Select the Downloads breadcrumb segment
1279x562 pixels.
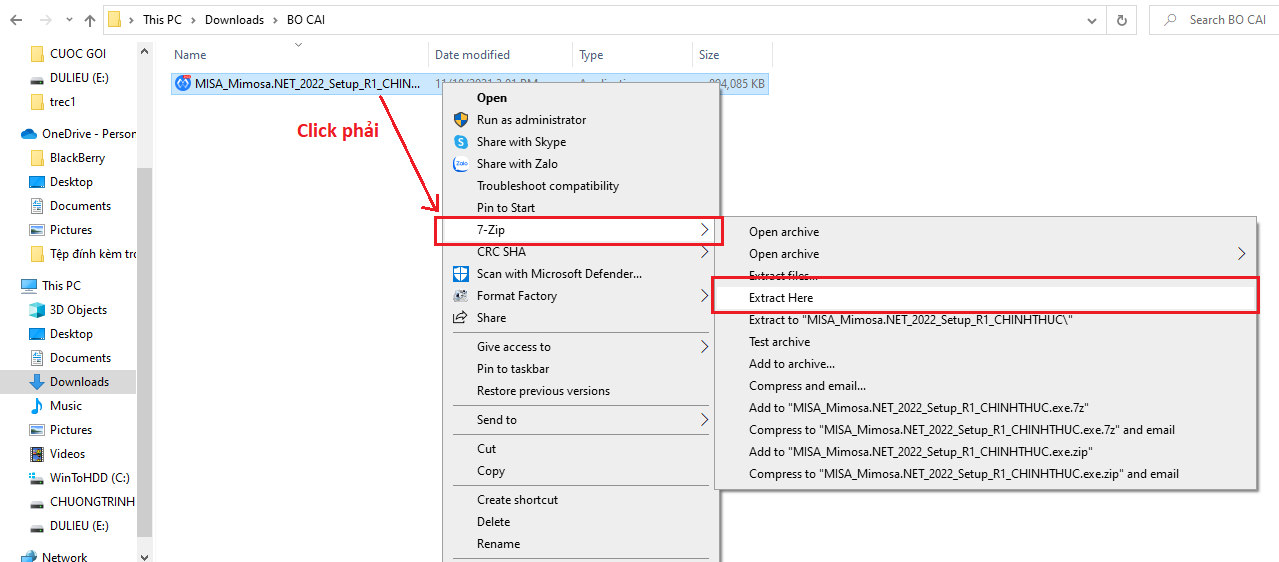pos(234,20)
